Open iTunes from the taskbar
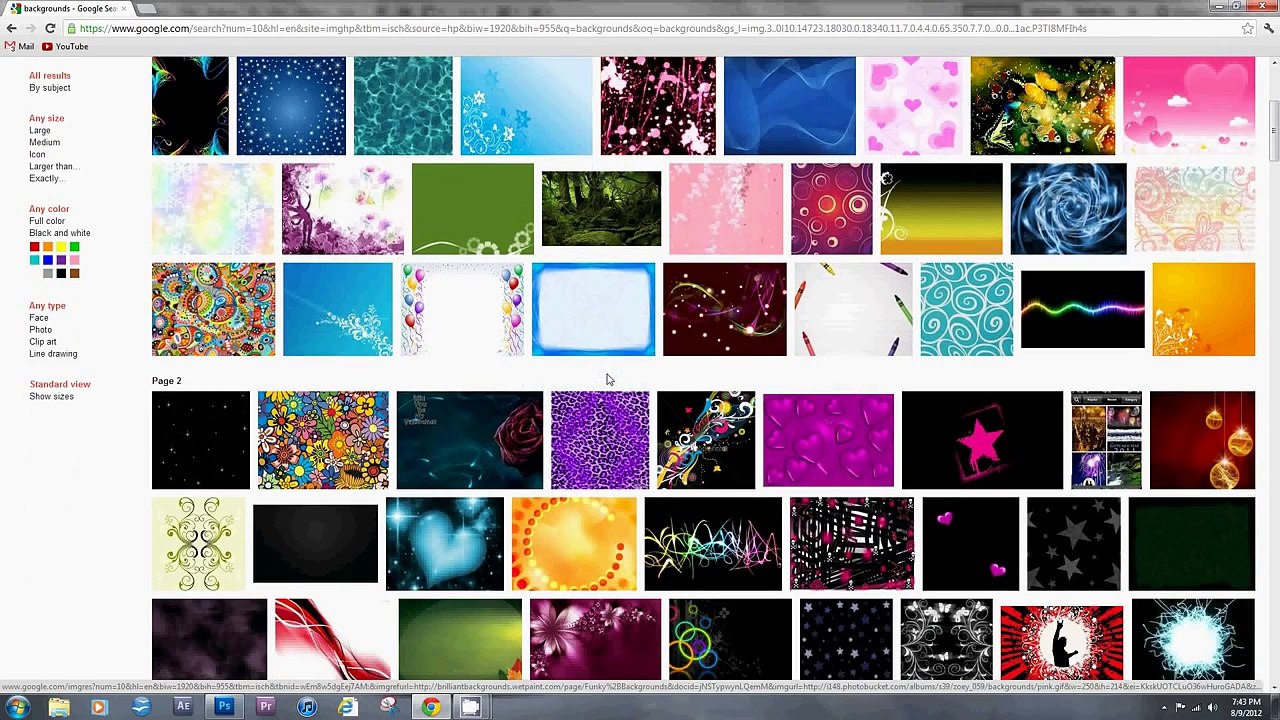 pos(307,707)
